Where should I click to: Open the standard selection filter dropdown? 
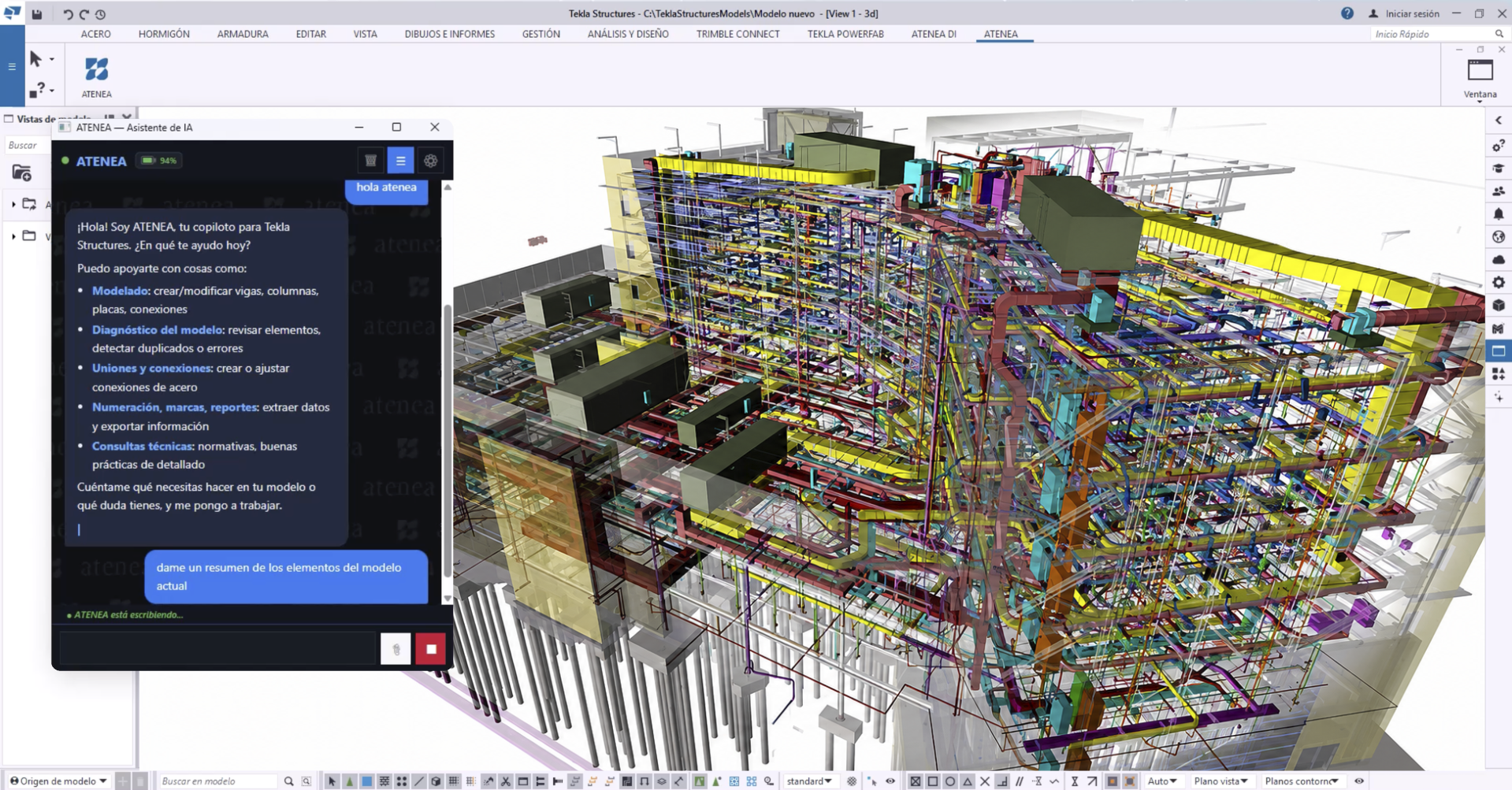point(809,781)
